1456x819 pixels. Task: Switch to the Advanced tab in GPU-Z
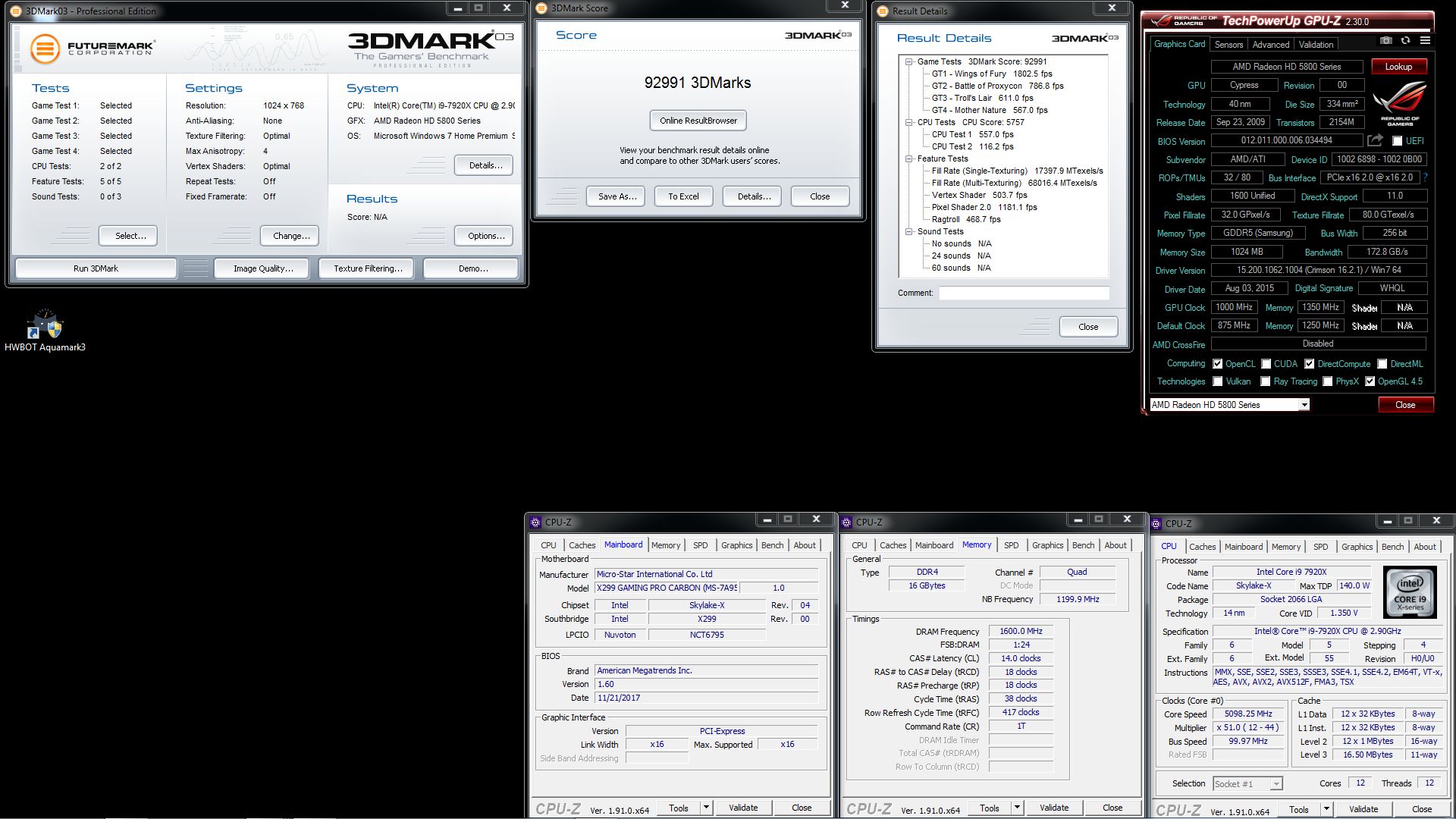coord(1270,45)
